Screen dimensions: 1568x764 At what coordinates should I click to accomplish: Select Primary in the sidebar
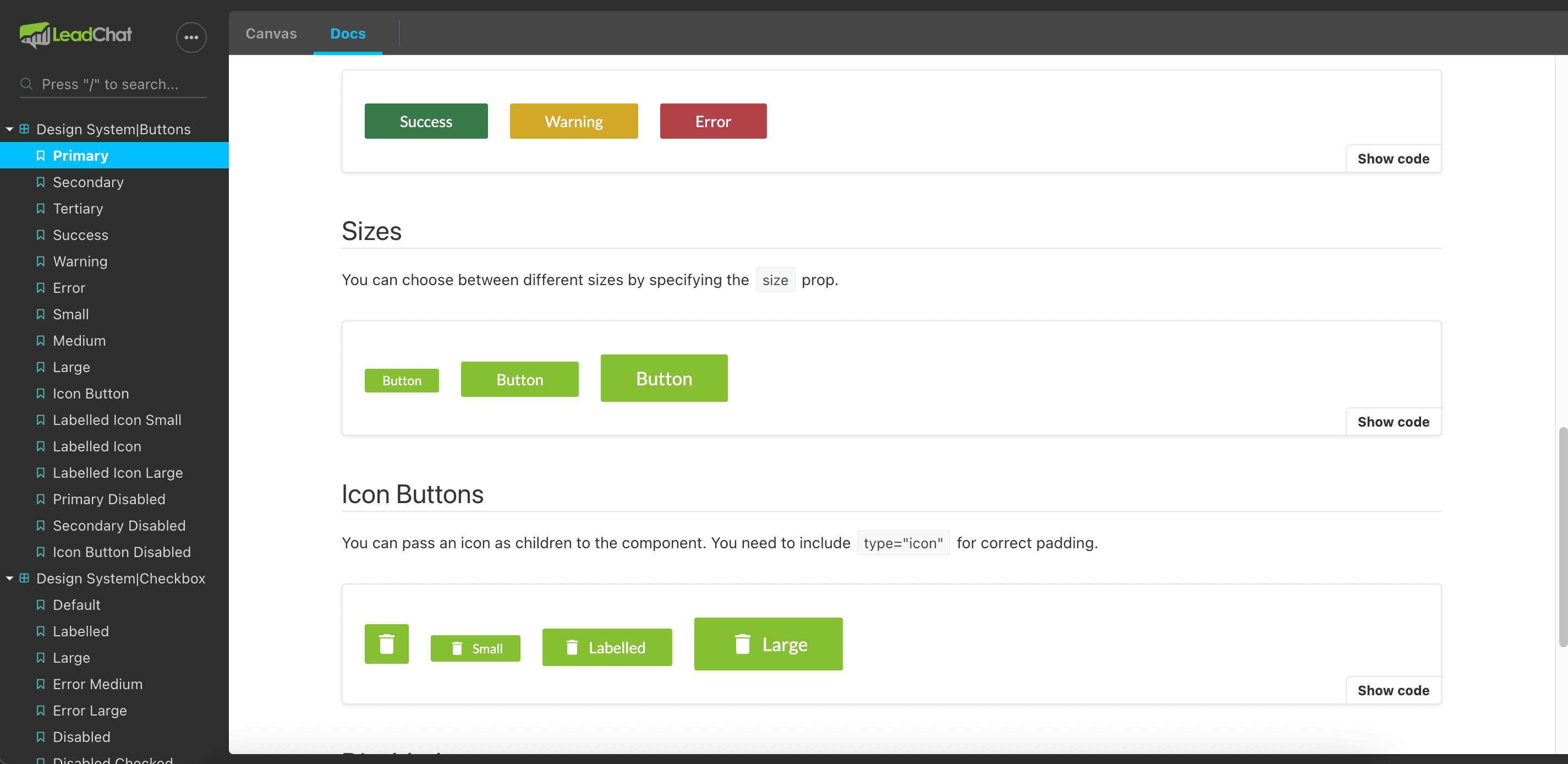tap(80, 155)
